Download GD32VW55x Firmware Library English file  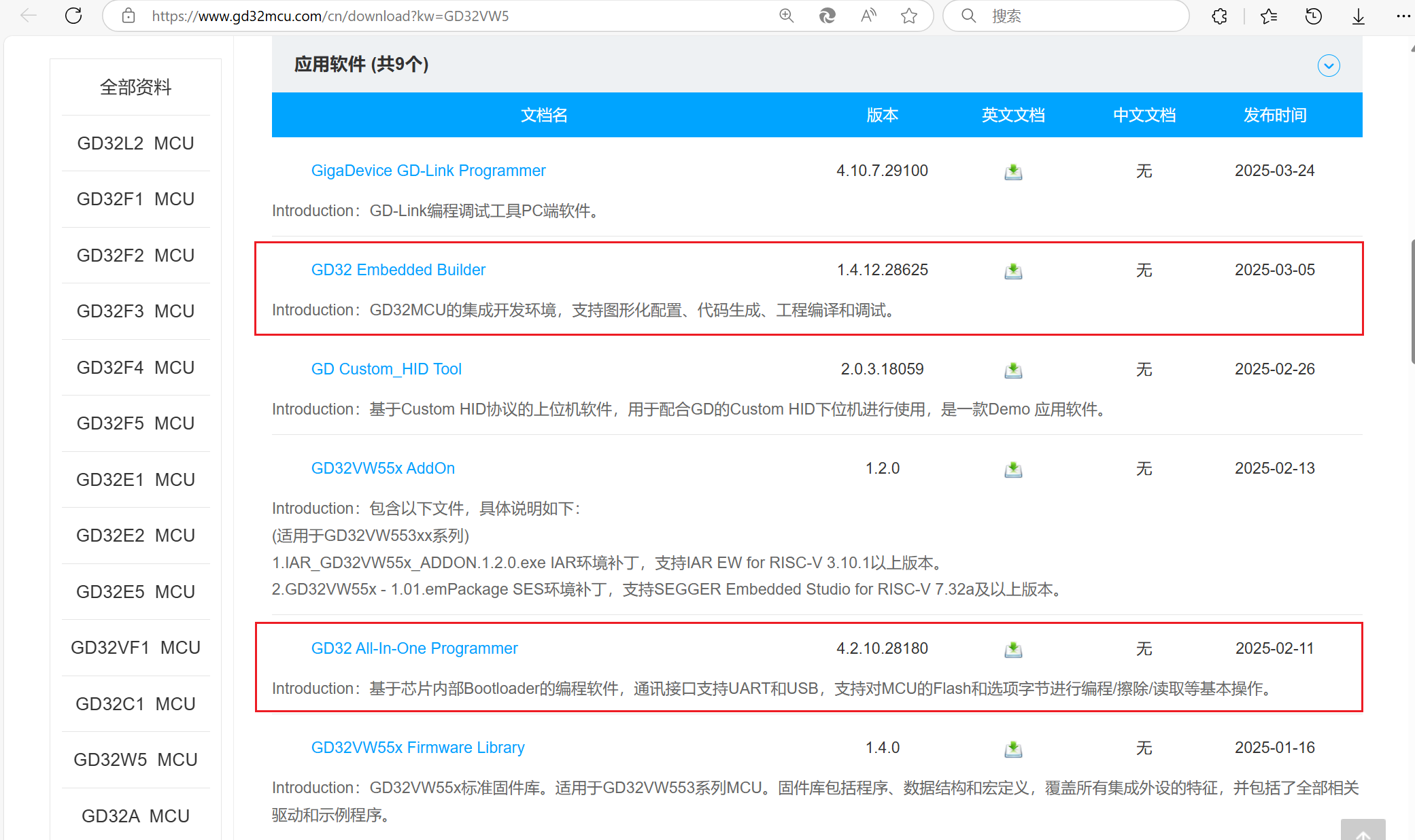[1013, 748]
